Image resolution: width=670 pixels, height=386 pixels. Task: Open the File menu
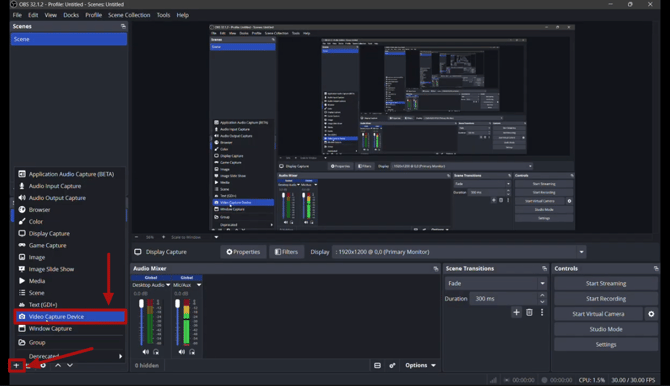coord(17,15)
